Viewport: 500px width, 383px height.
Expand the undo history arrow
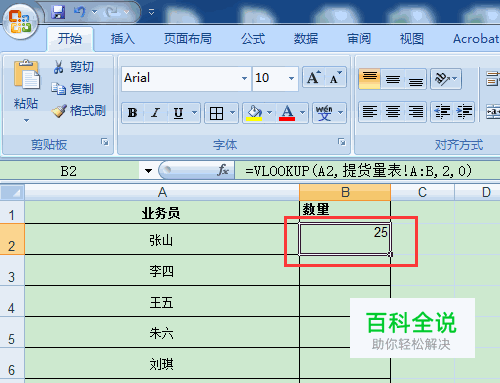(95, 12)
